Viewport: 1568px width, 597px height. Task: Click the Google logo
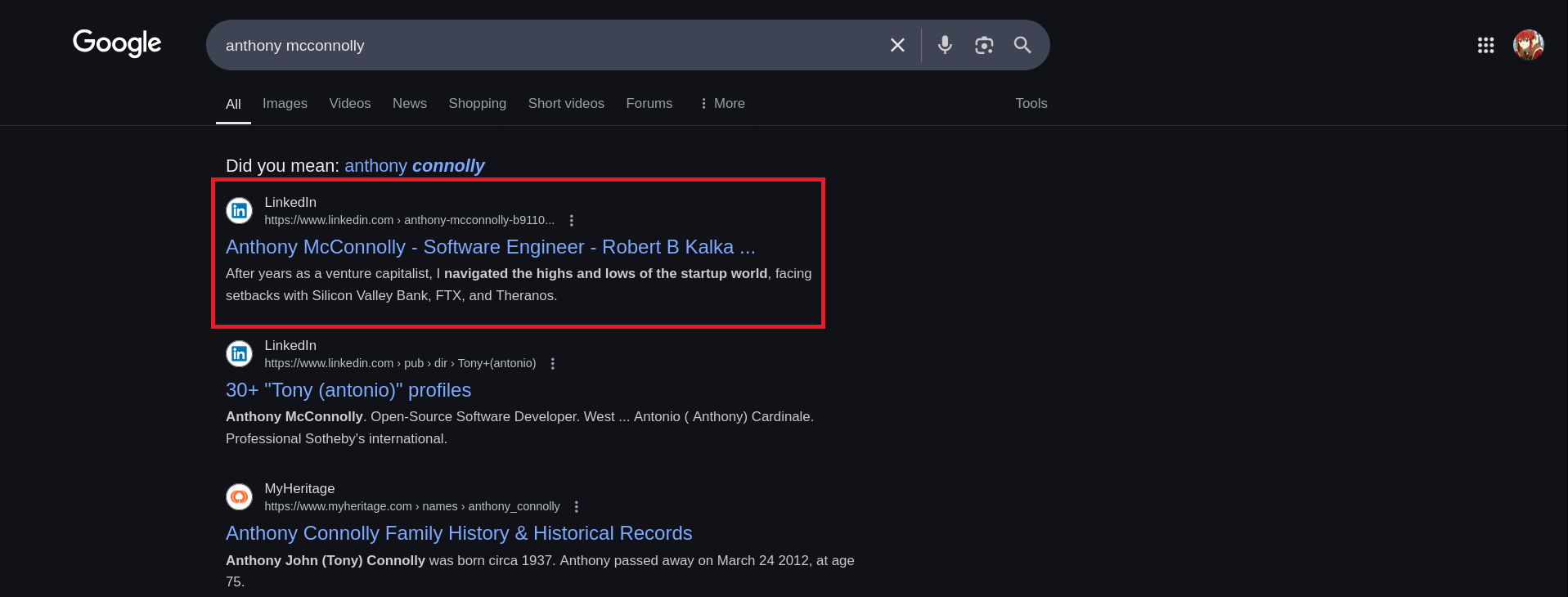click(x=117, y=43)
